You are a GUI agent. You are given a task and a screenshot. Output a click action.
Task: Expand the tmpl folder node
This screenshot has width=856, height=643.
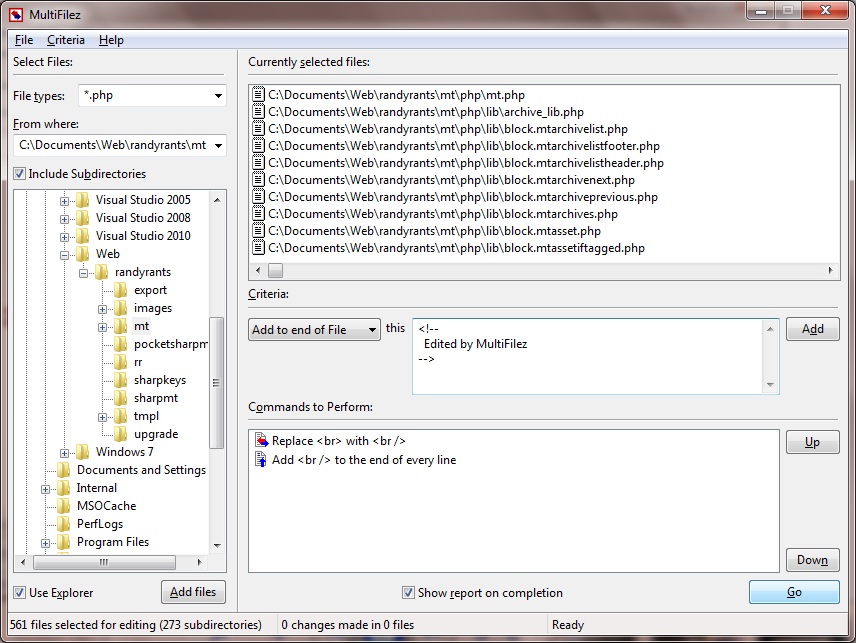click(102, 418)
